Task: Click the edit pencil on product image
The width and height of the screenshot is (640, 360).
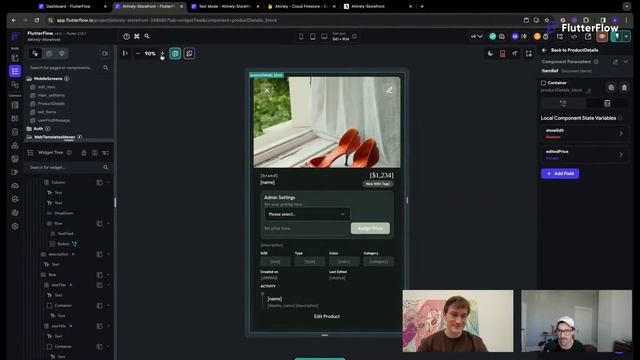Action: coord(389,90)
